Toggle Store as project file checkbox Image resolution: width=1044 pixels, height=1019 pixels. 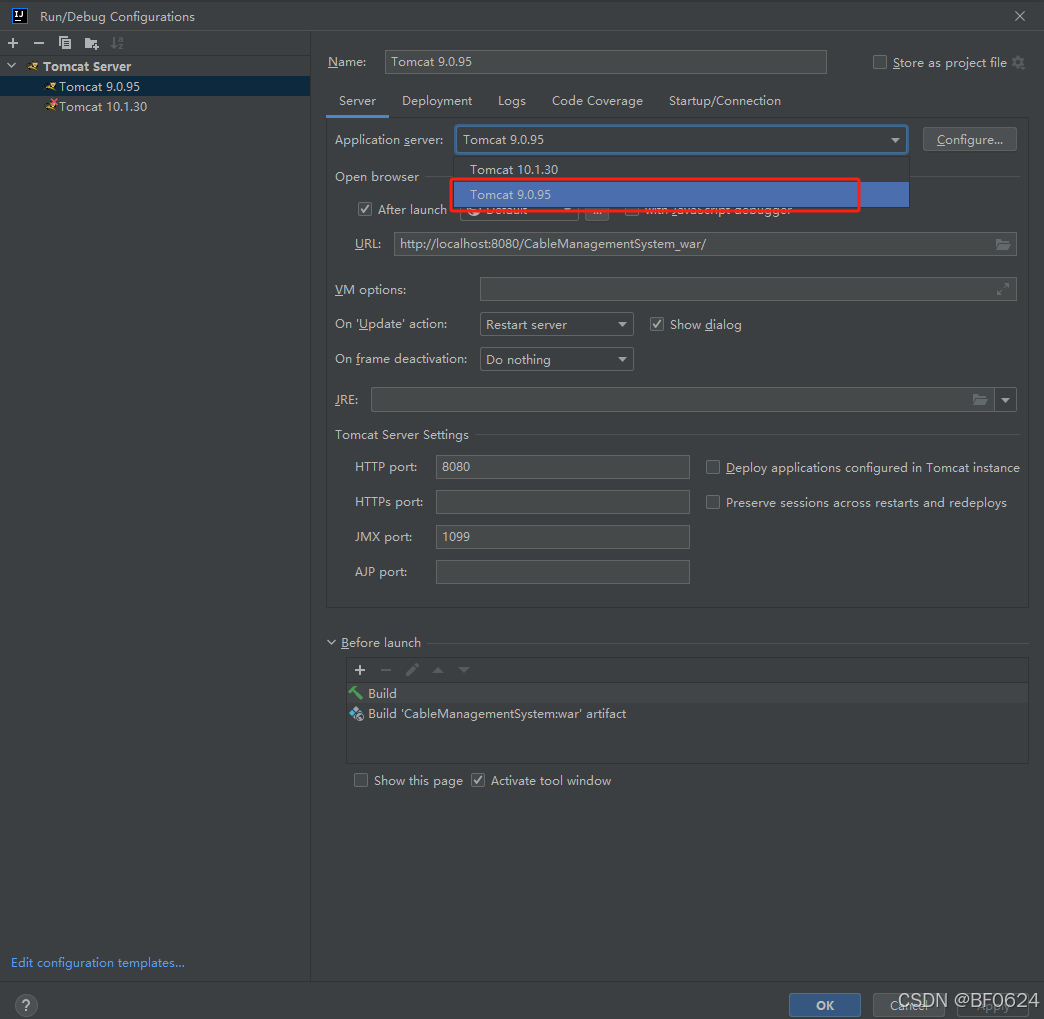880,63
